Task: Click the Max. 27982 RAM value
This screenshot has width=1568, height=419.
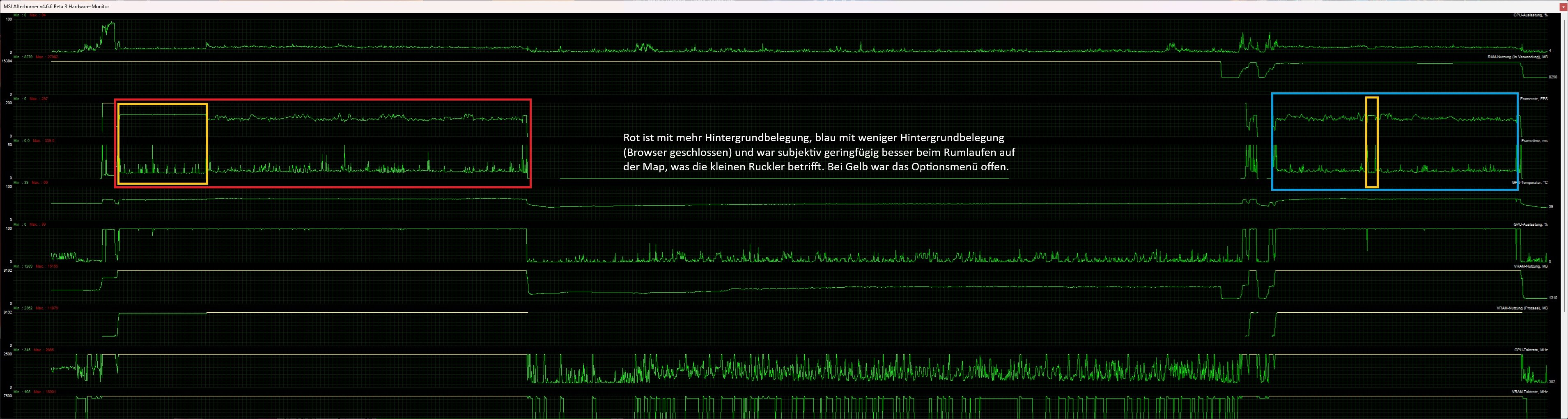Action: pyautogui.click(x=47, y=57)
